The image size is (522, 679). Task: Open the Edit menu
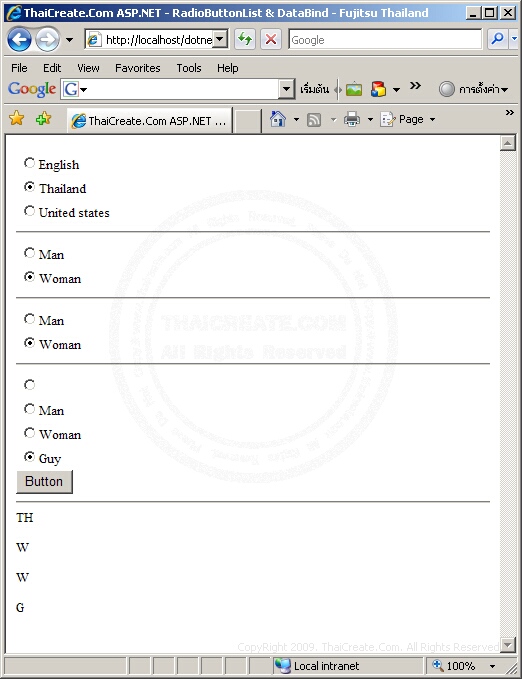[x=52, y=68]
